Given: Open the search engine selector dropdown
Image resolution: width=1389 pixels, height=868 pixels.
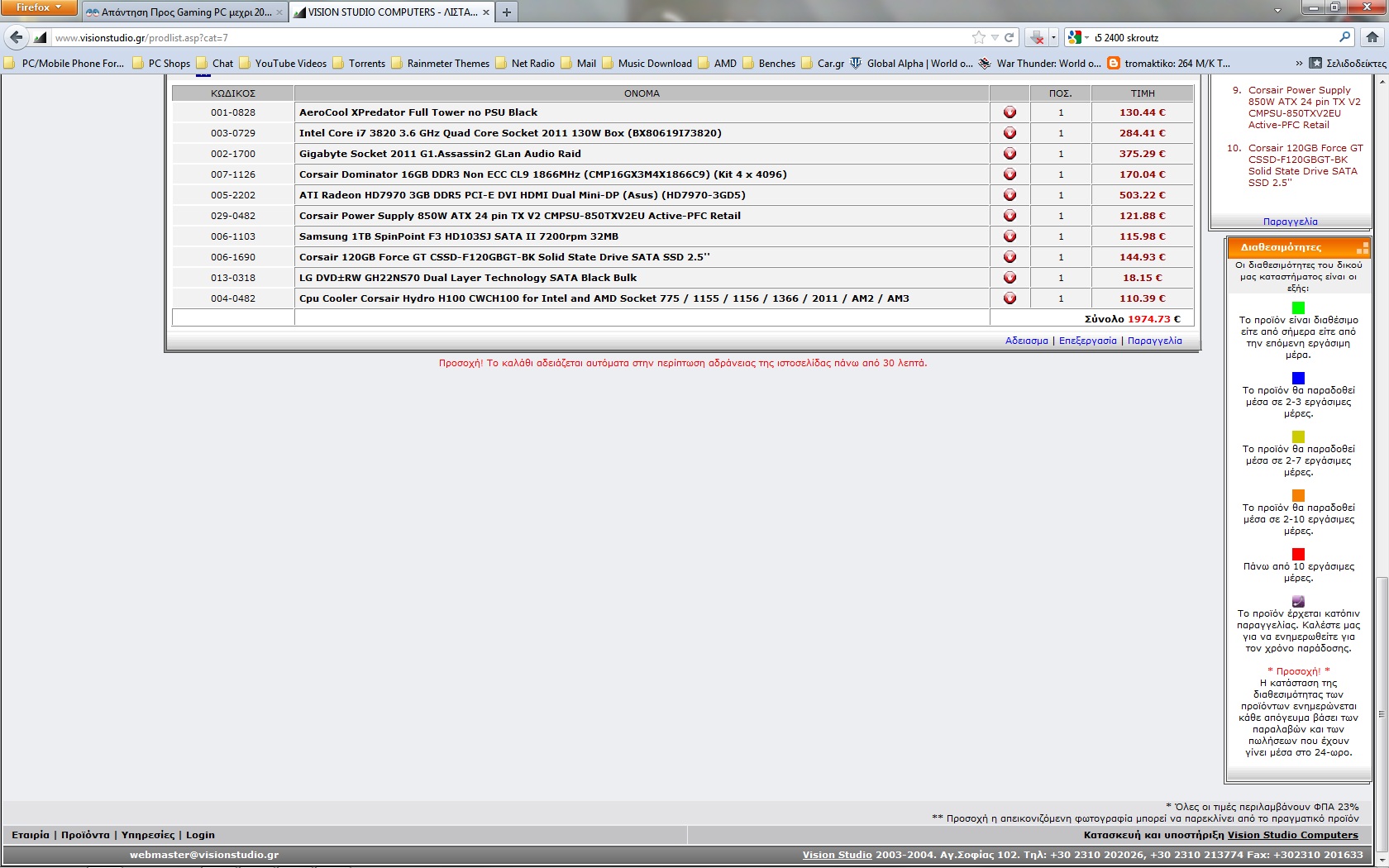Looking at the screenshot, I should pos(1078,37).
